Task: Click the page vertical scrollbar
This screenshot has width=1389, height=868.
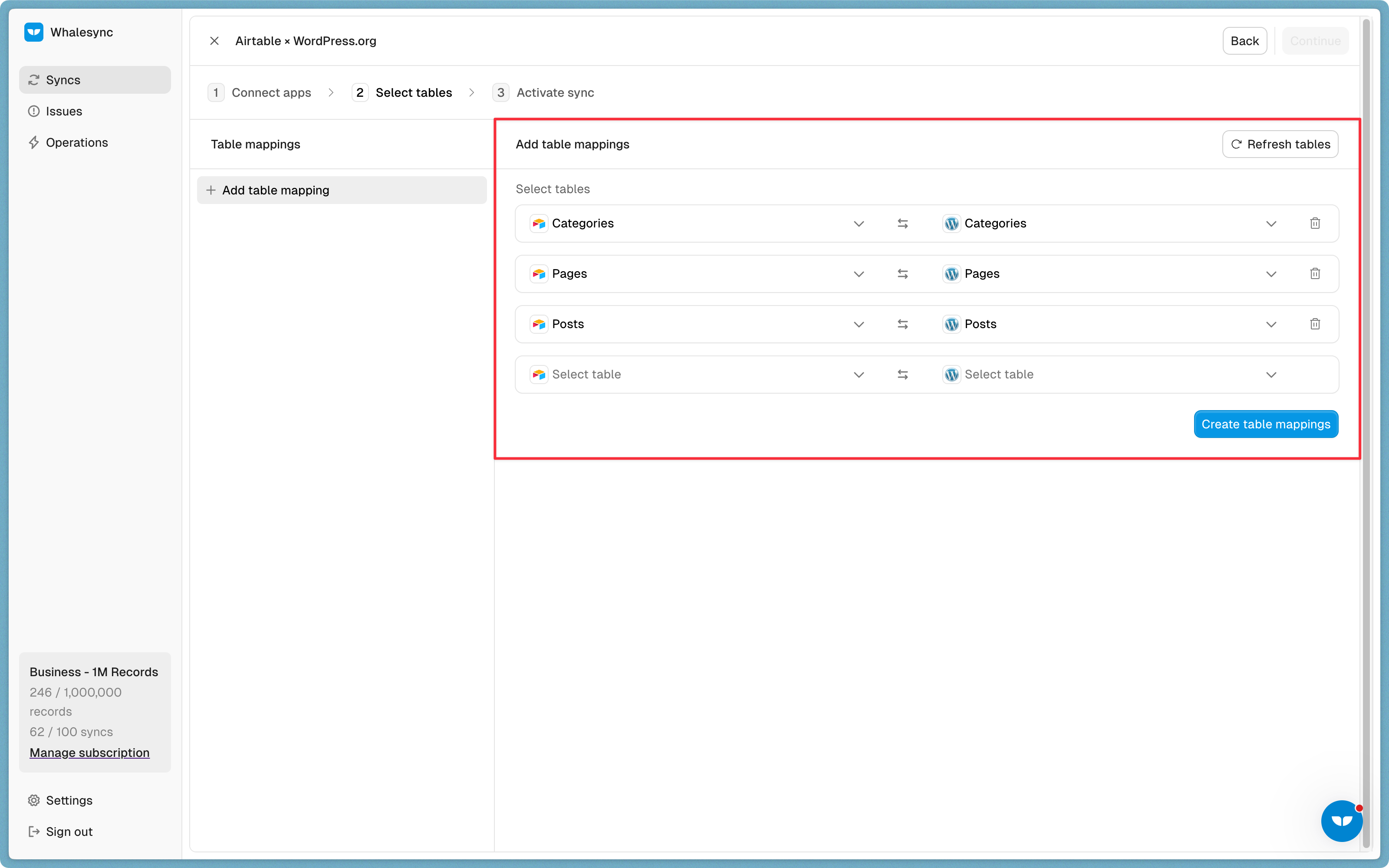Action: click(x=1366, y=434)
